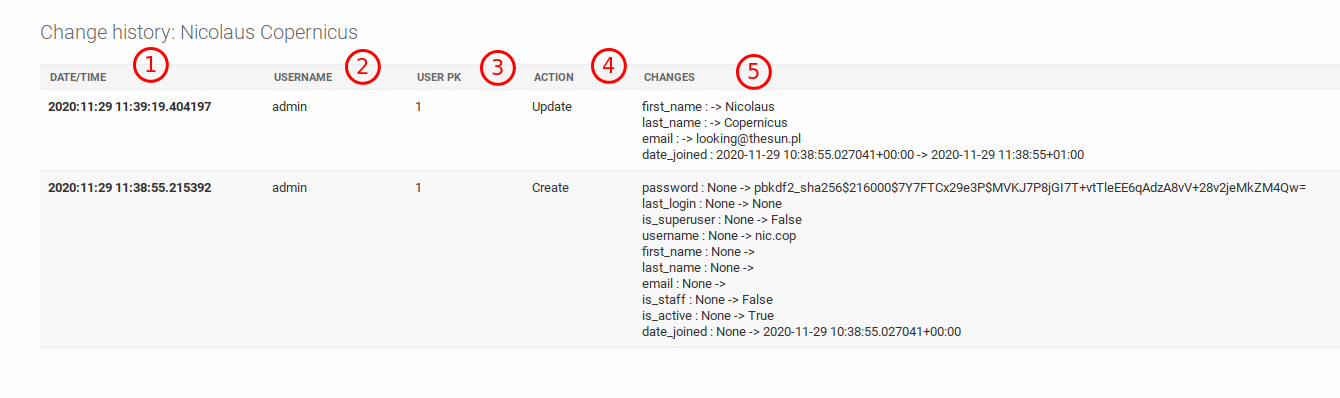Select timestamp 2020:11:29 11:38:55.215392
1340x398 pixels.
[130, 187]
